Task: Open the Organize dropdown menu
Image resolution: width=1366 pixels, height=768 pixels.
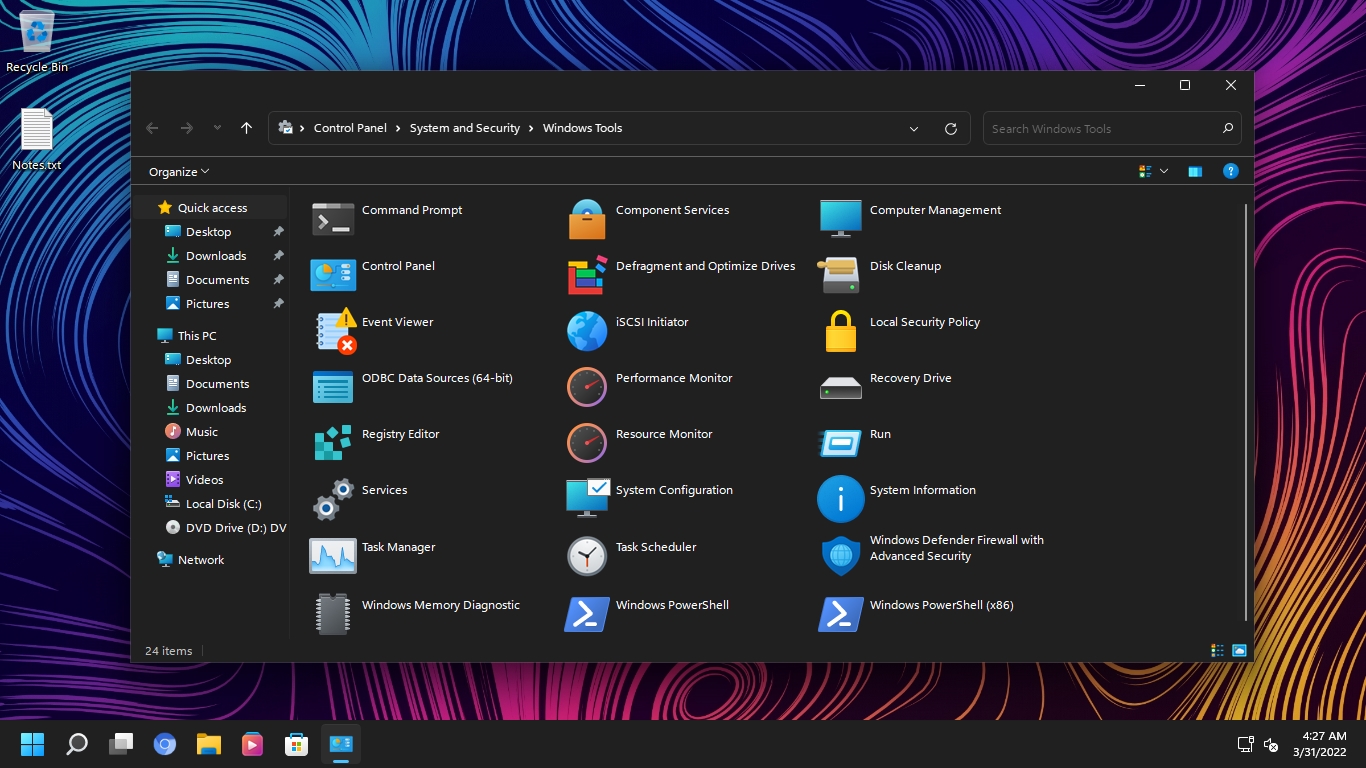Action: 176,171
